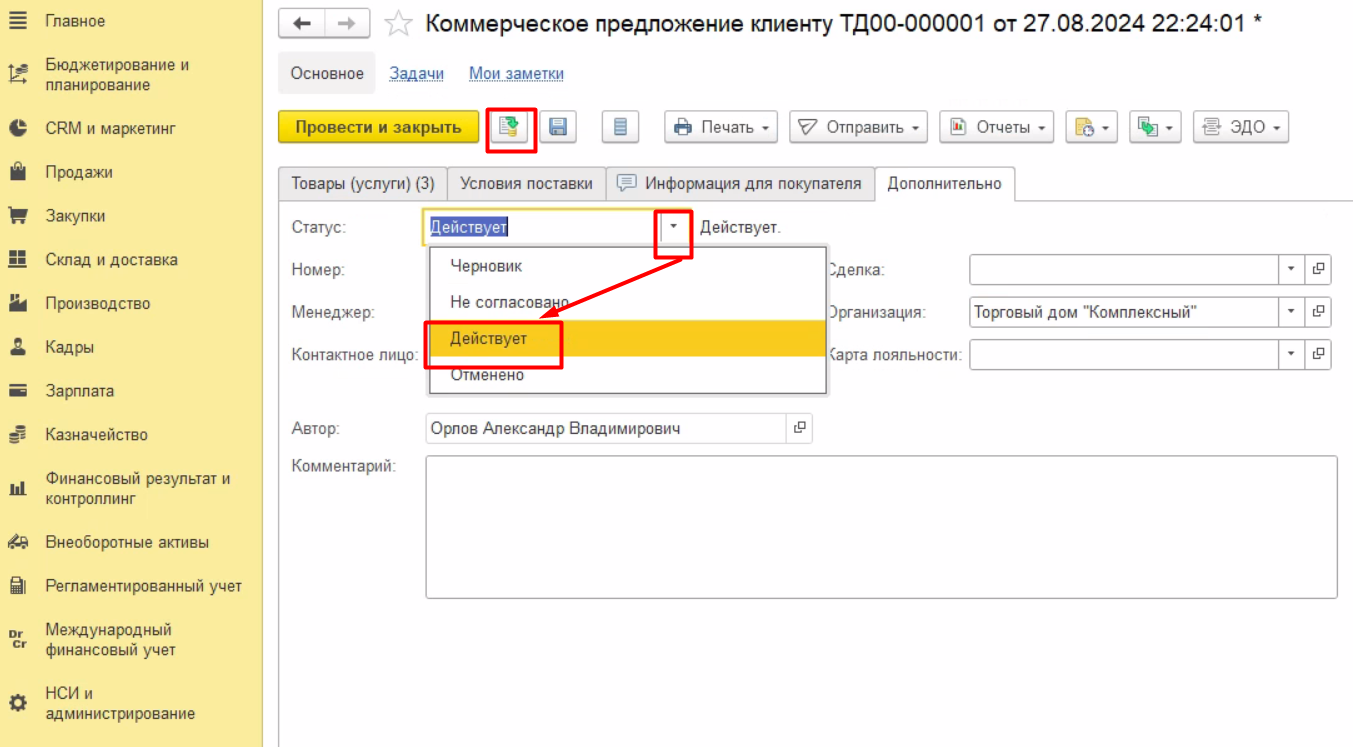1353x747 pixels.
Task: Open the Задачи link
Action: pos(416,74)
